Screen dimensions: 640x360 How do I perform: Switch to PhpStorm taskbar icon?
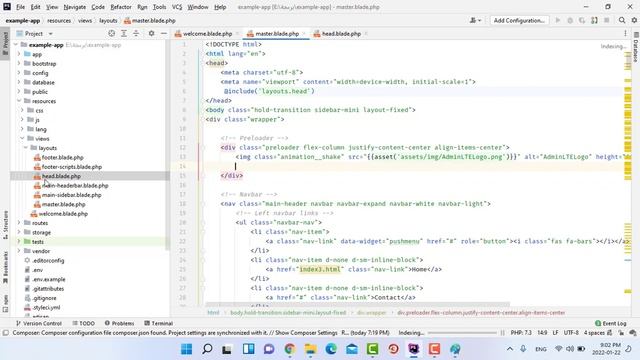(413, 349)
